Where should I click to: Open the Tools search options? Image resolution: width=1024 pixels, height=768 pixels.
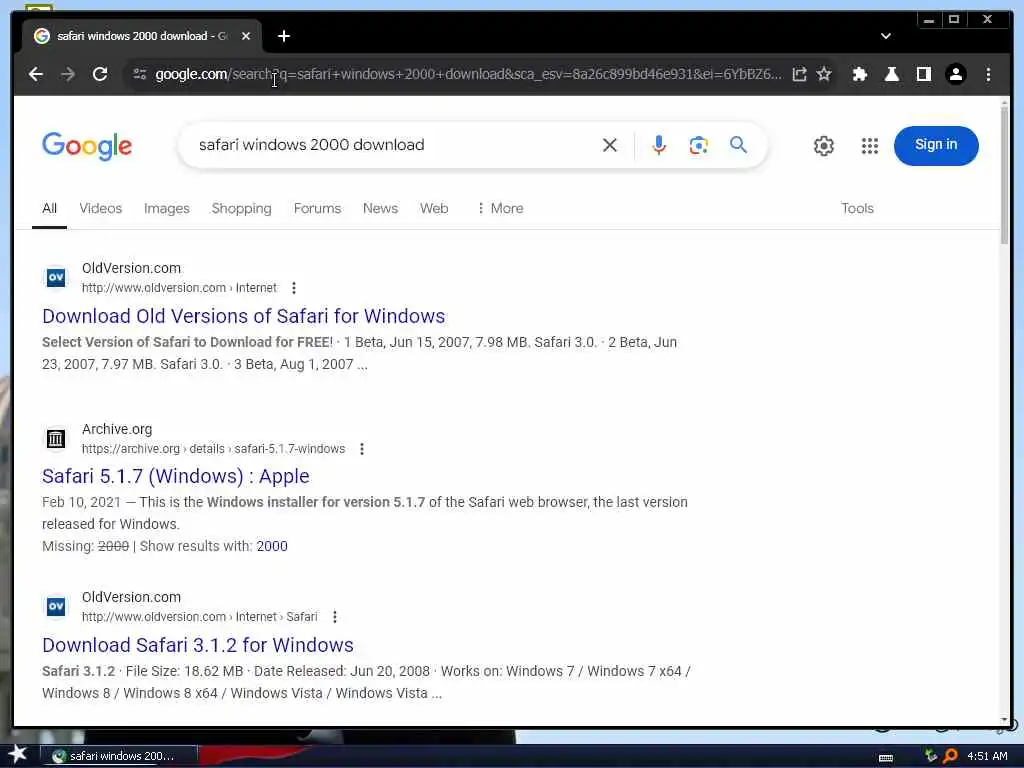[x=857, y=208]
